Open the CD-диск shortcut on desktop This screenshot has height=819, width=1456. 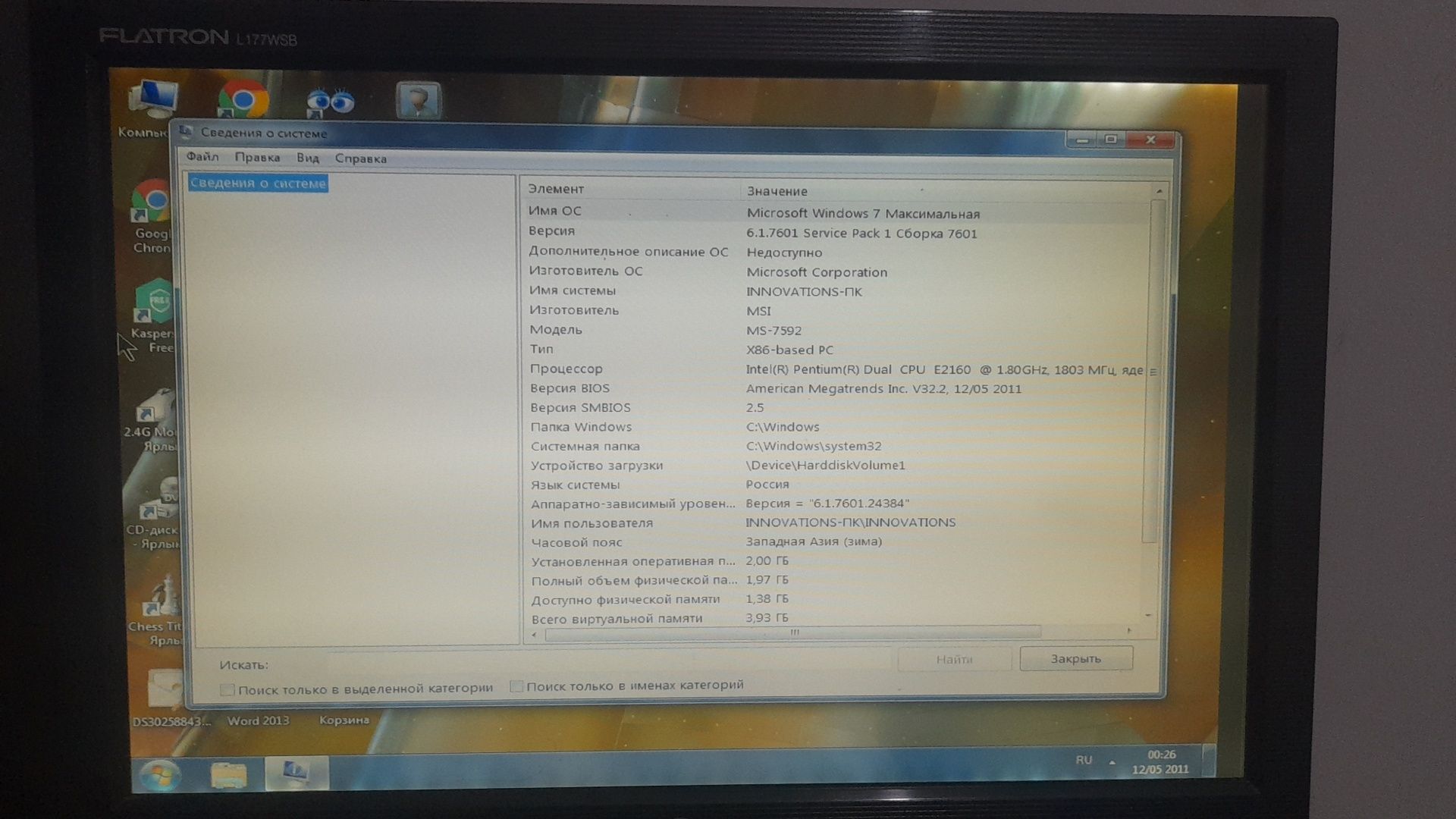(x=154, y=514)
